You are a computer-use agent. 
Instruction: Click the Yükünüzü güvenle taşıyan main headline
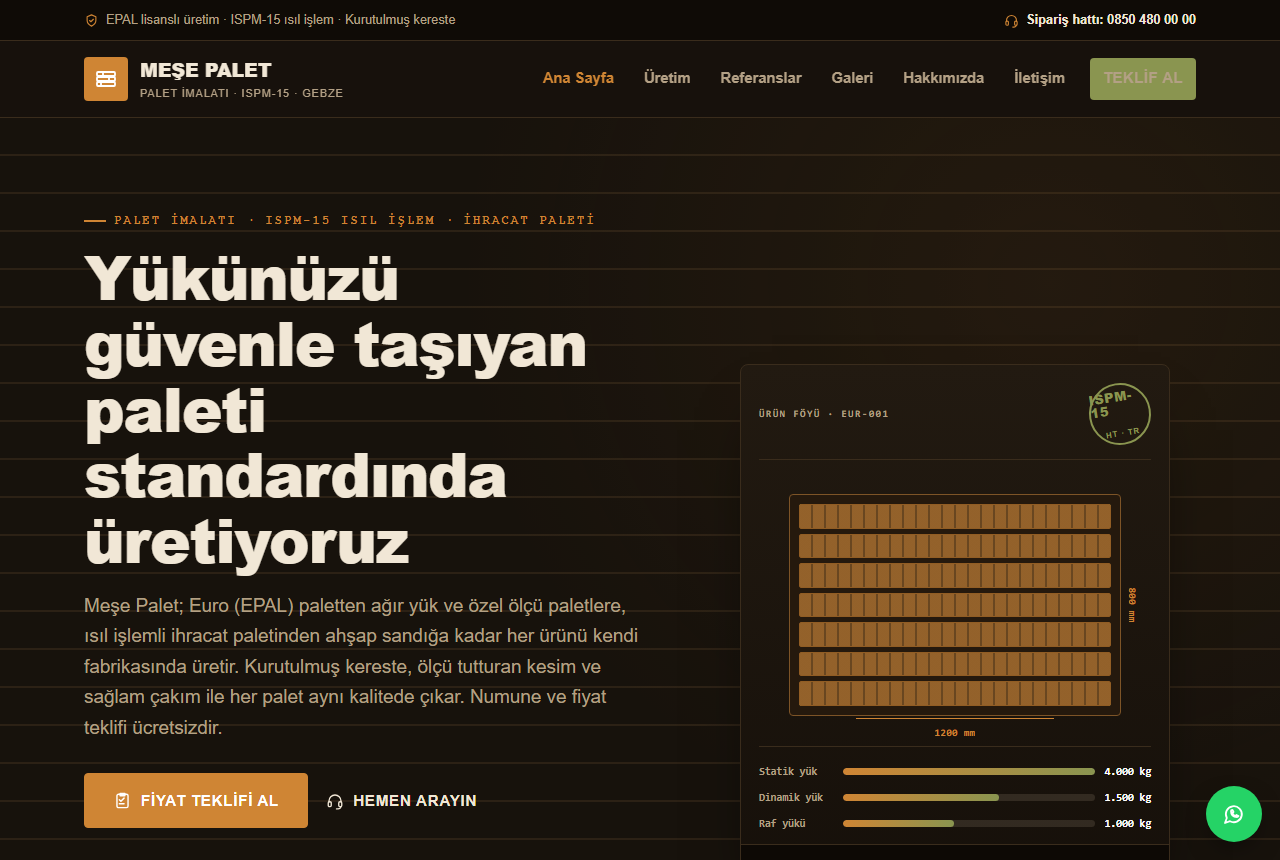click(336, 410)
